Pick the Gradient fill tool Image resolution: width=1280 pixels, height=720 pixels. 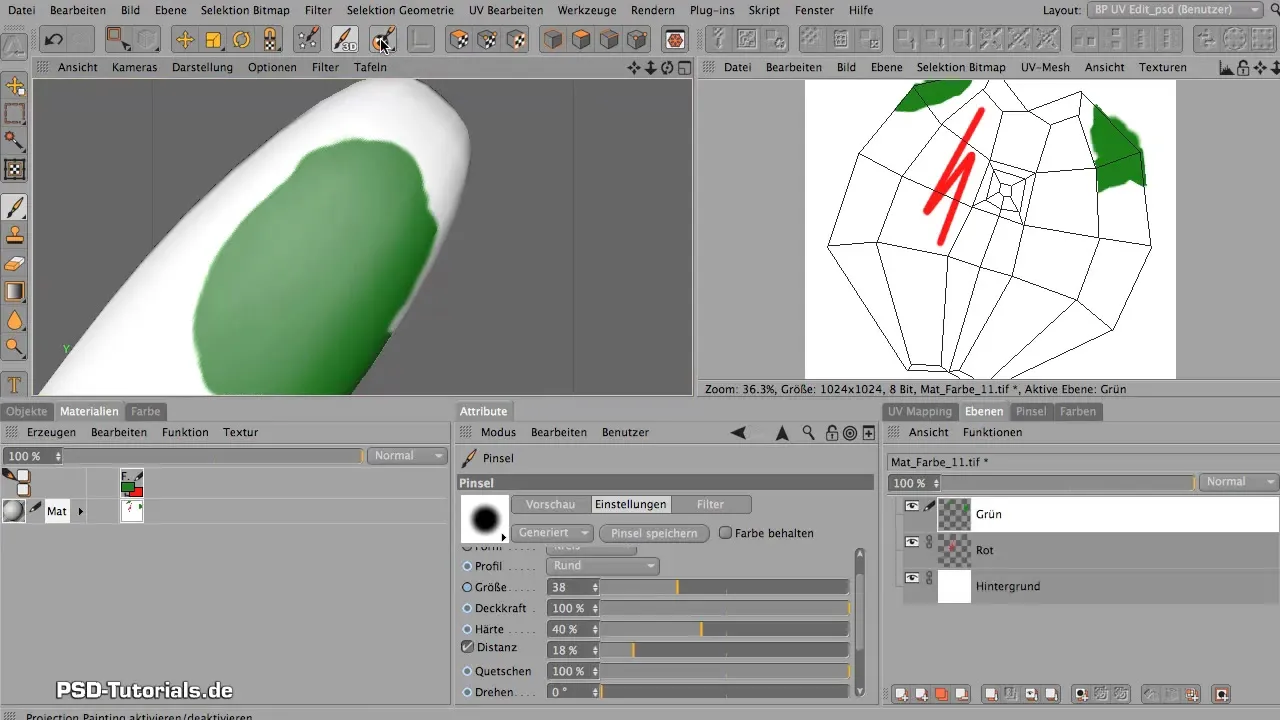(x=15, y=292)
